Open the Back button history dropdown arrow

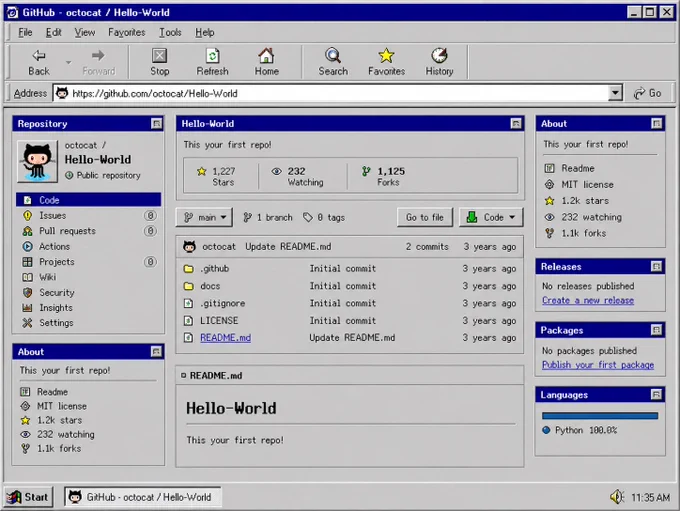click(69, 62)
